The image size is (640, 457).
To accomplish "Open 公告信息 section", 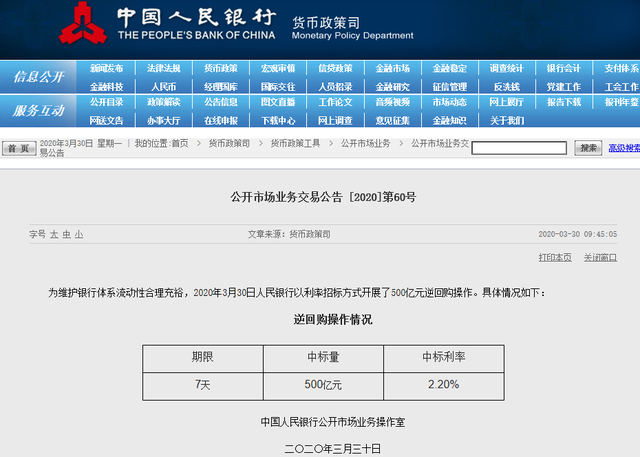I will (221, 102).
